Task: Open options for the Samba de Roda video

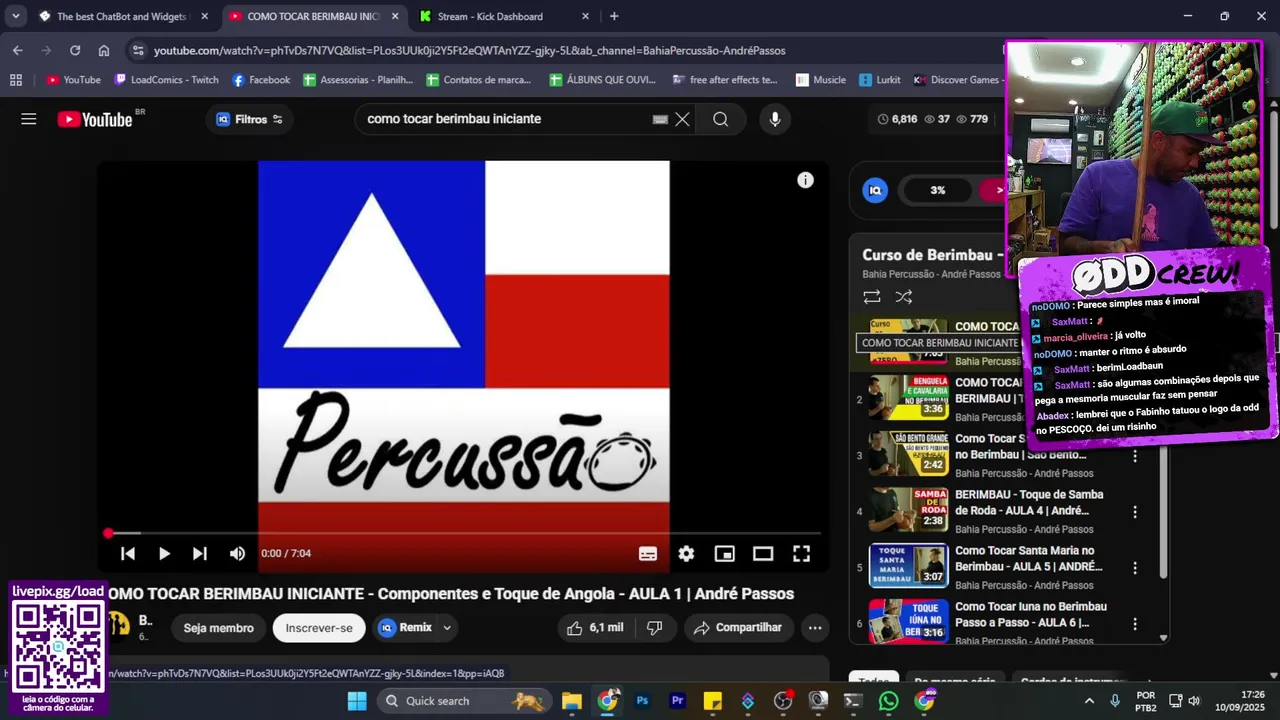Action: click(x=1135, y=512)
